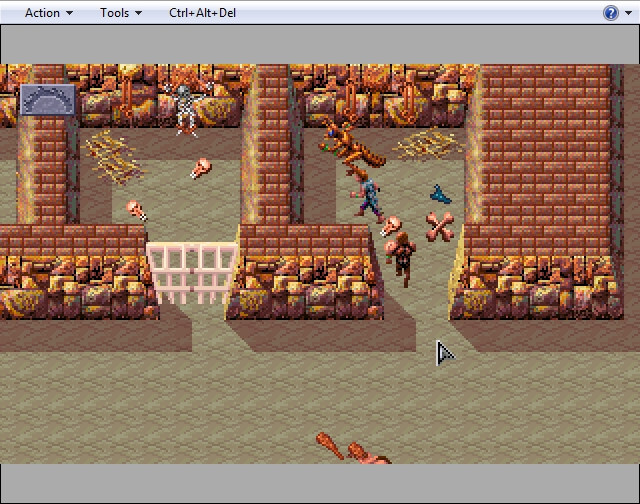Pick up the crossed bones item

point(440,226)
